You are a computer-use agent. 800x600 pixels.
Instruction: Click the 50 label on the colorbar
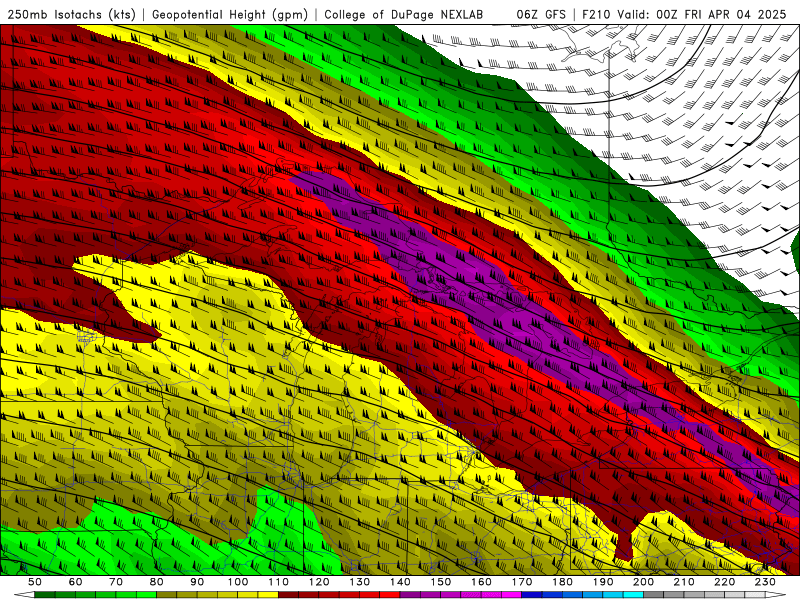click(35, 582)
